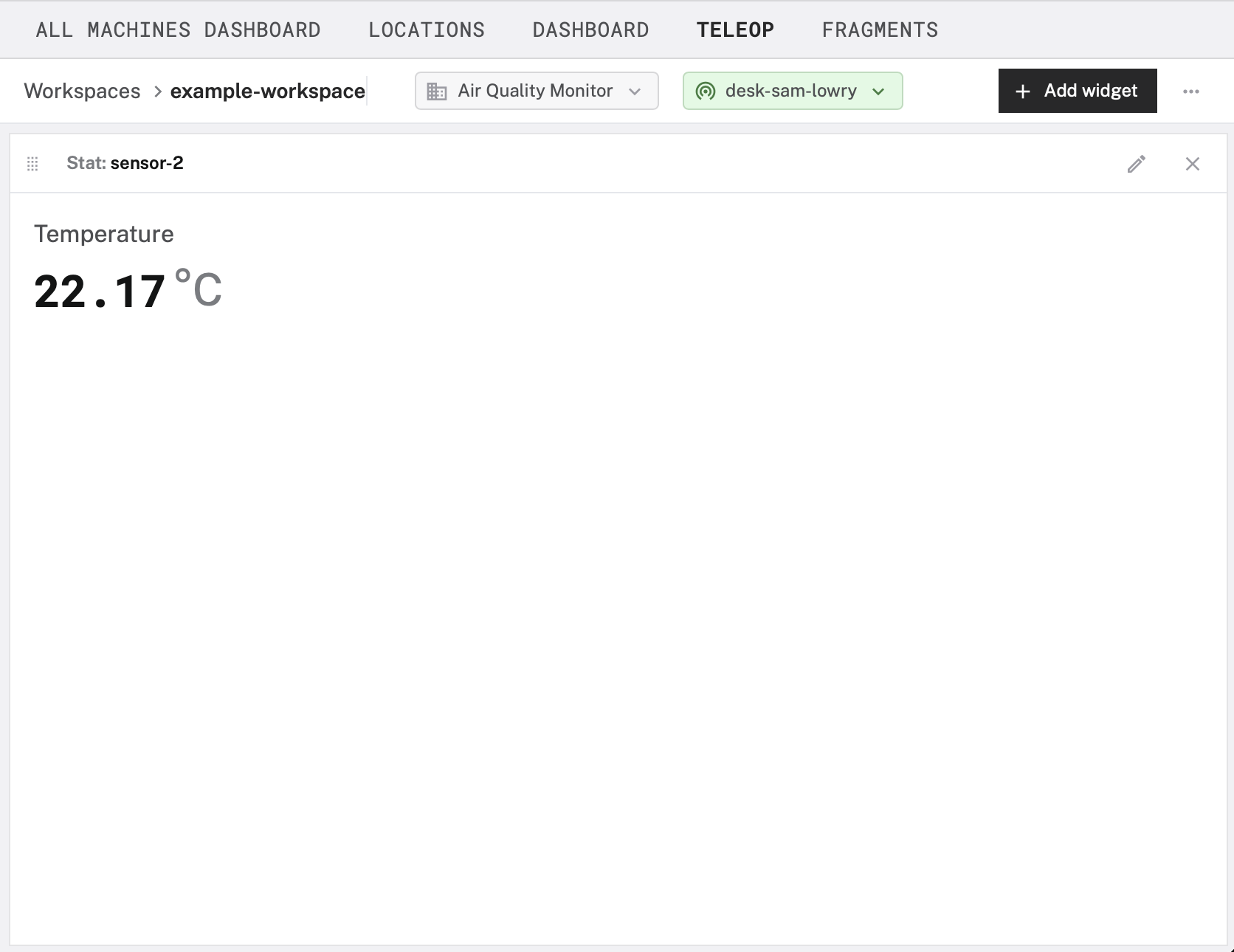Switch to the LOCATIONS tab
The height and width of the screenshot is (952, 1234).
(x=426, y=30)
